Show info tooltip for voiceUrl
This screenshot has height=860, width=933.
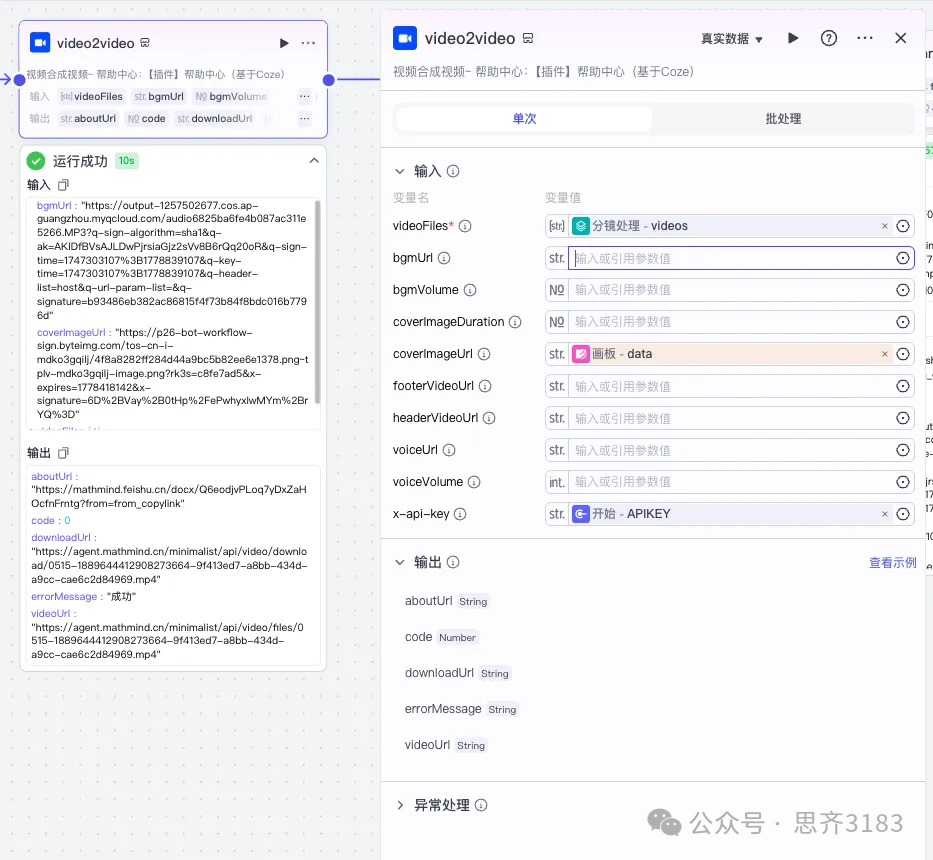pos(449,450)
